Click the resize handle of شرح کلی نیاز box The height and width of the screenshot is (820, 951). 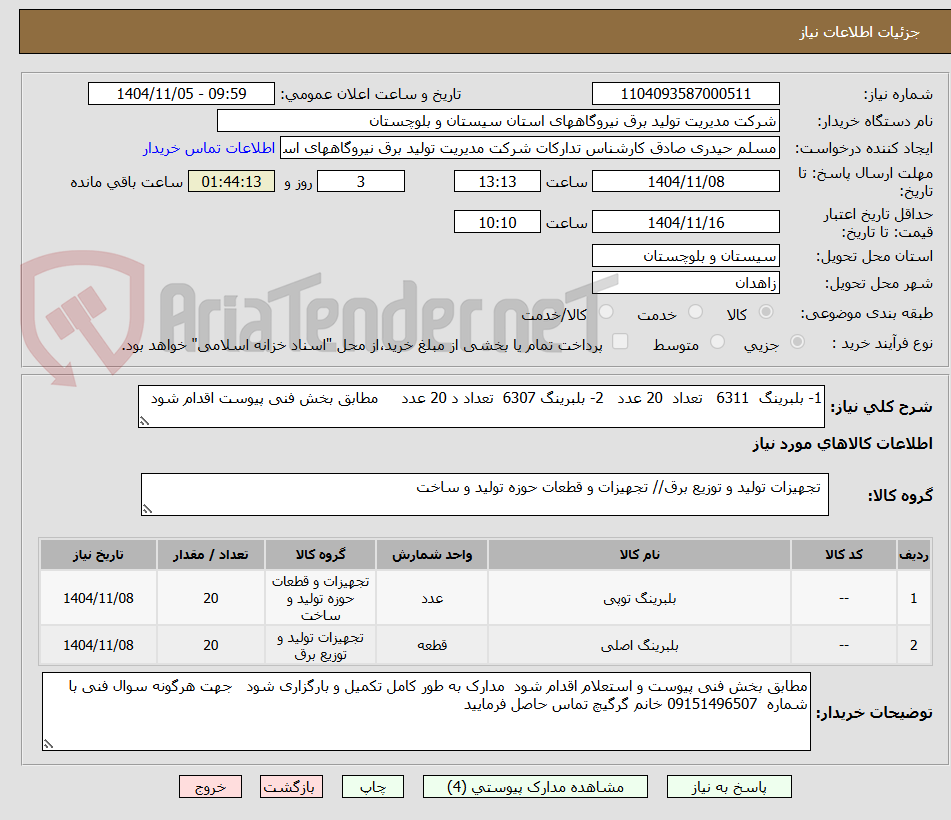click(x=144, y=421)
